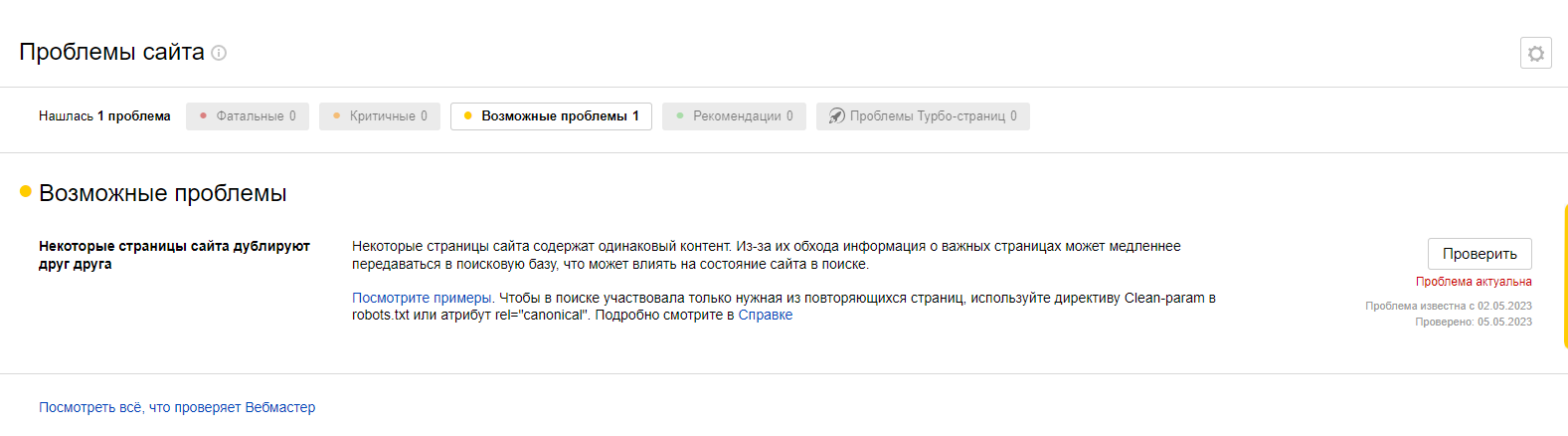
Task: Follow the Справке help link
Action: point(765,315)
